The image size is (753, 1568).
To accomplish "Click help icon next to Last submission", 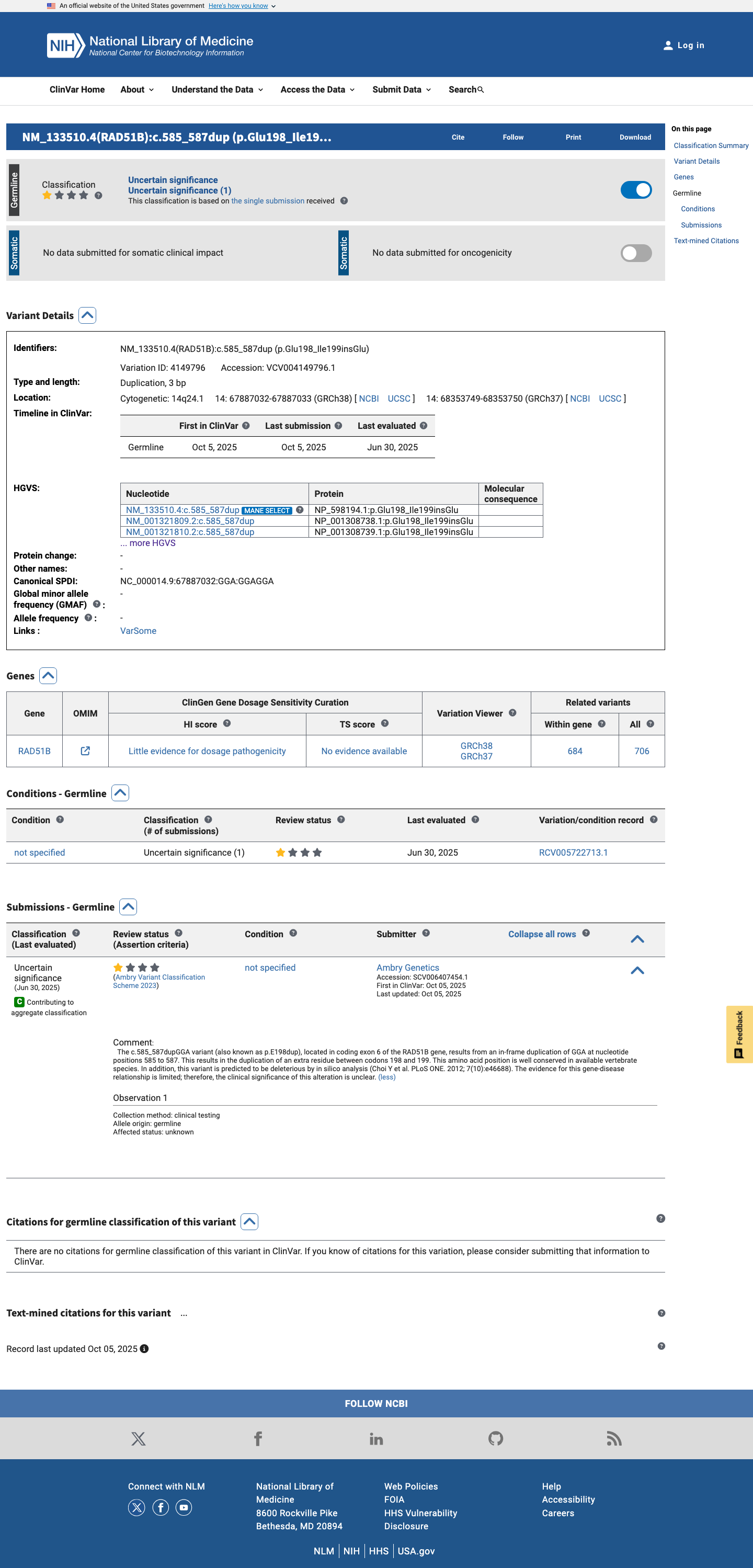I will [x=338, y=426].
